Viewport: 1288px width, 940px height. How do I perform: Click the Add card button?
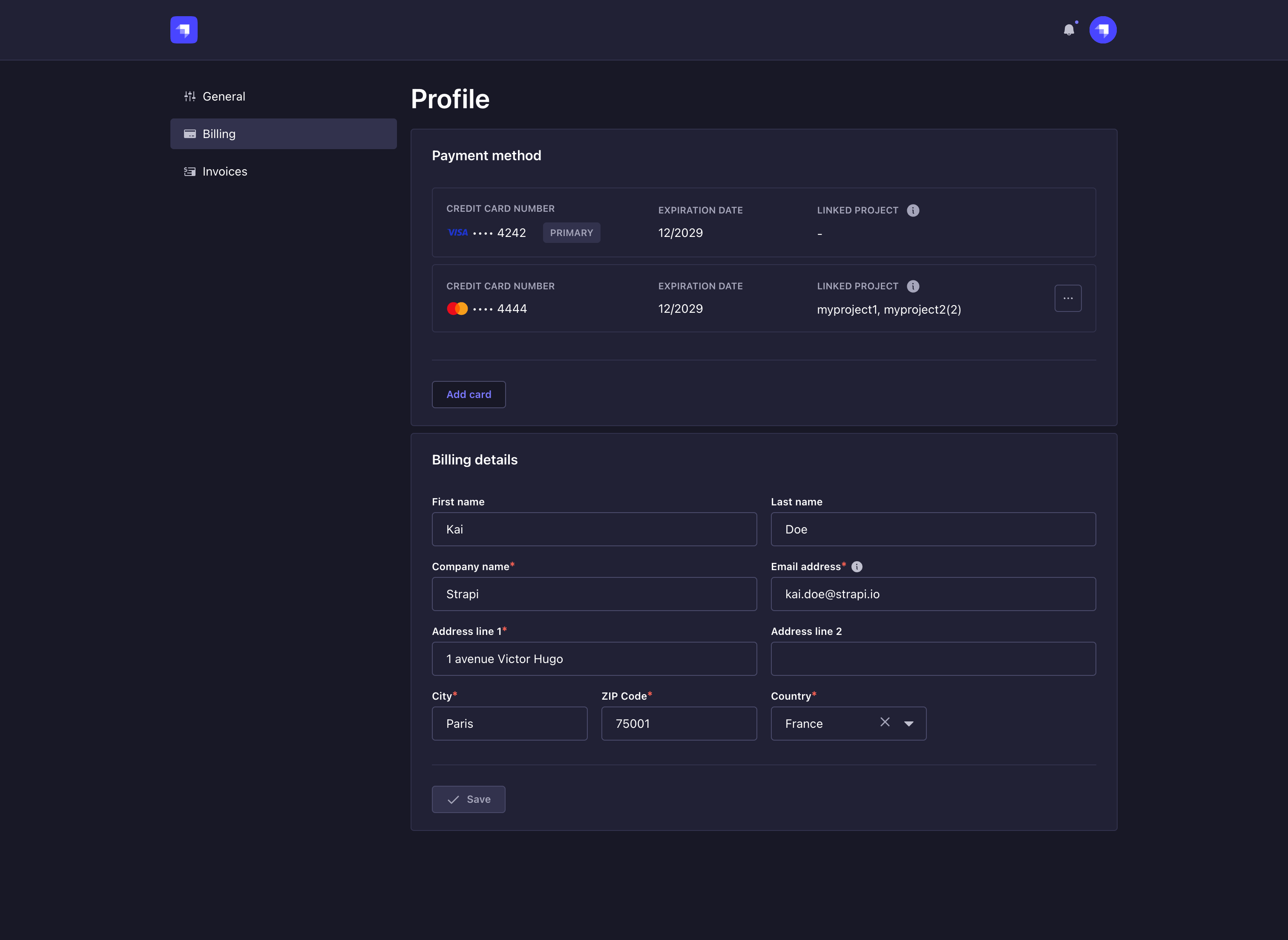(x=469, y=394)
